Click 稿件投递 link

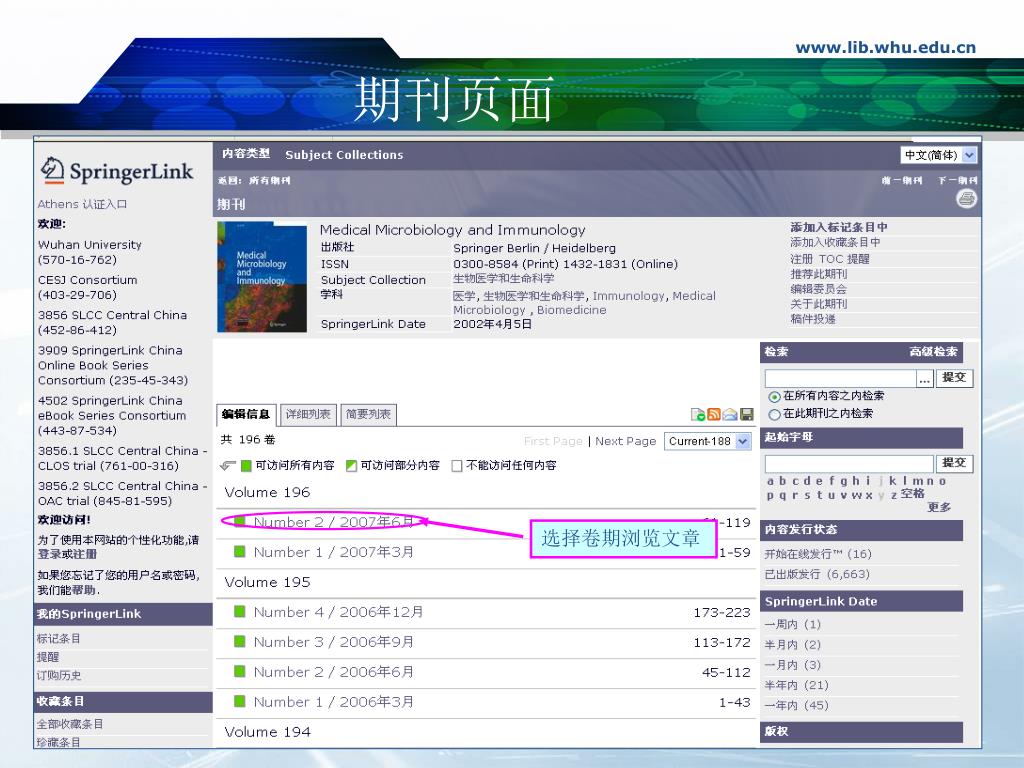click(812, 319)
